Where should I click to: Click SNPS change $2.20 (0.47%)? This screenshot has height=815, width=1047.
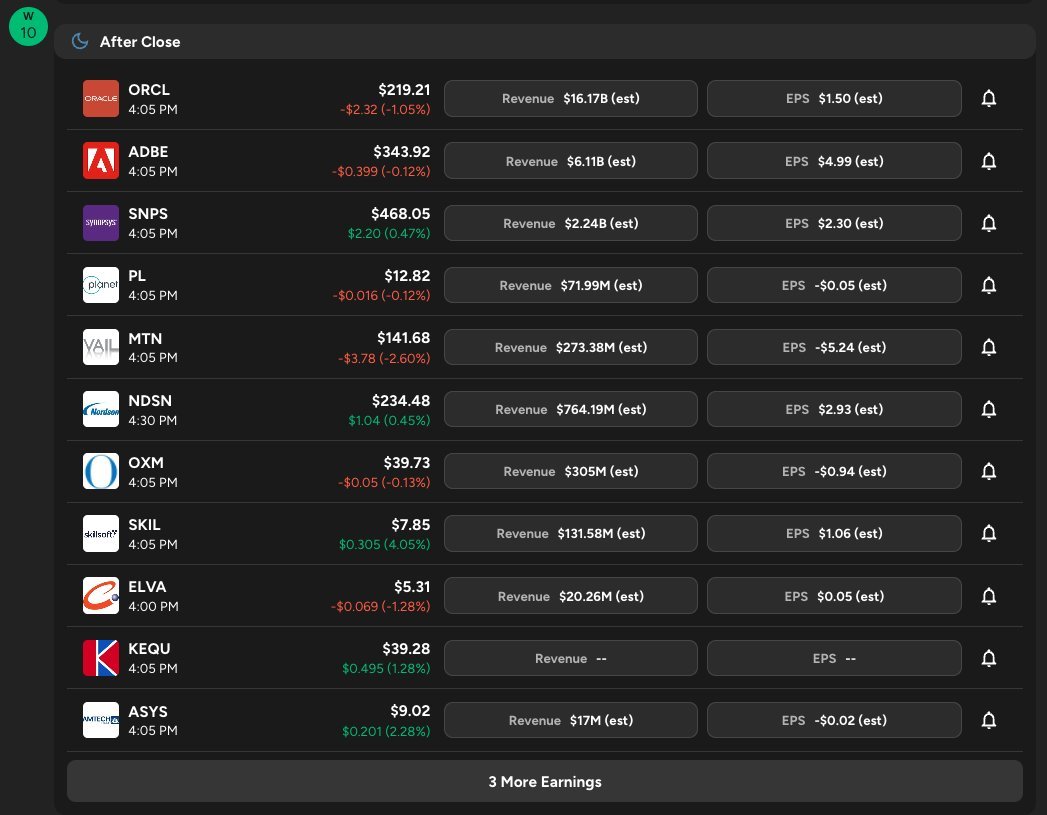coord(389,234)
